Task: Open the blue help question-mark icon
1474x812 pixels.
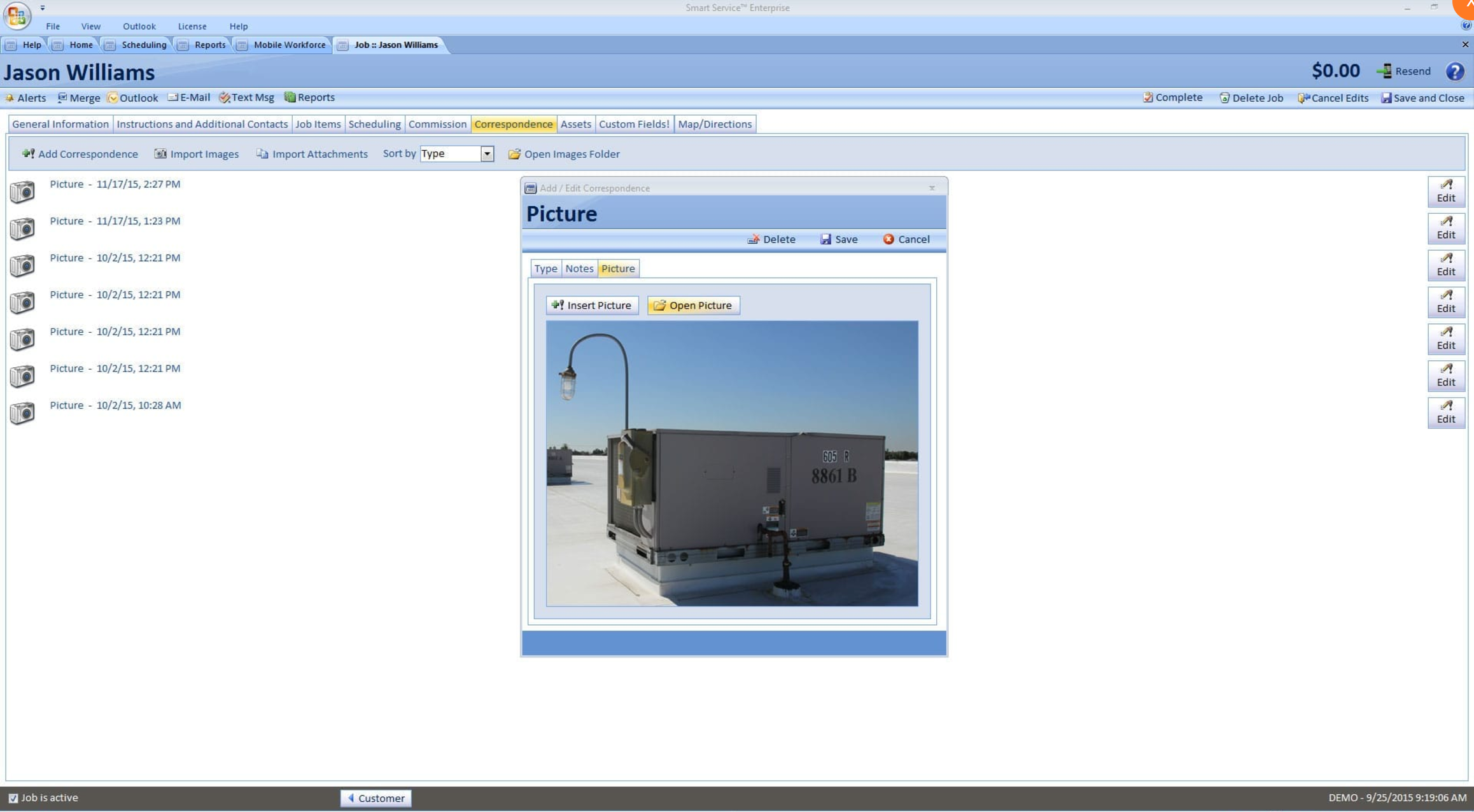Action: click(1454, 71)
